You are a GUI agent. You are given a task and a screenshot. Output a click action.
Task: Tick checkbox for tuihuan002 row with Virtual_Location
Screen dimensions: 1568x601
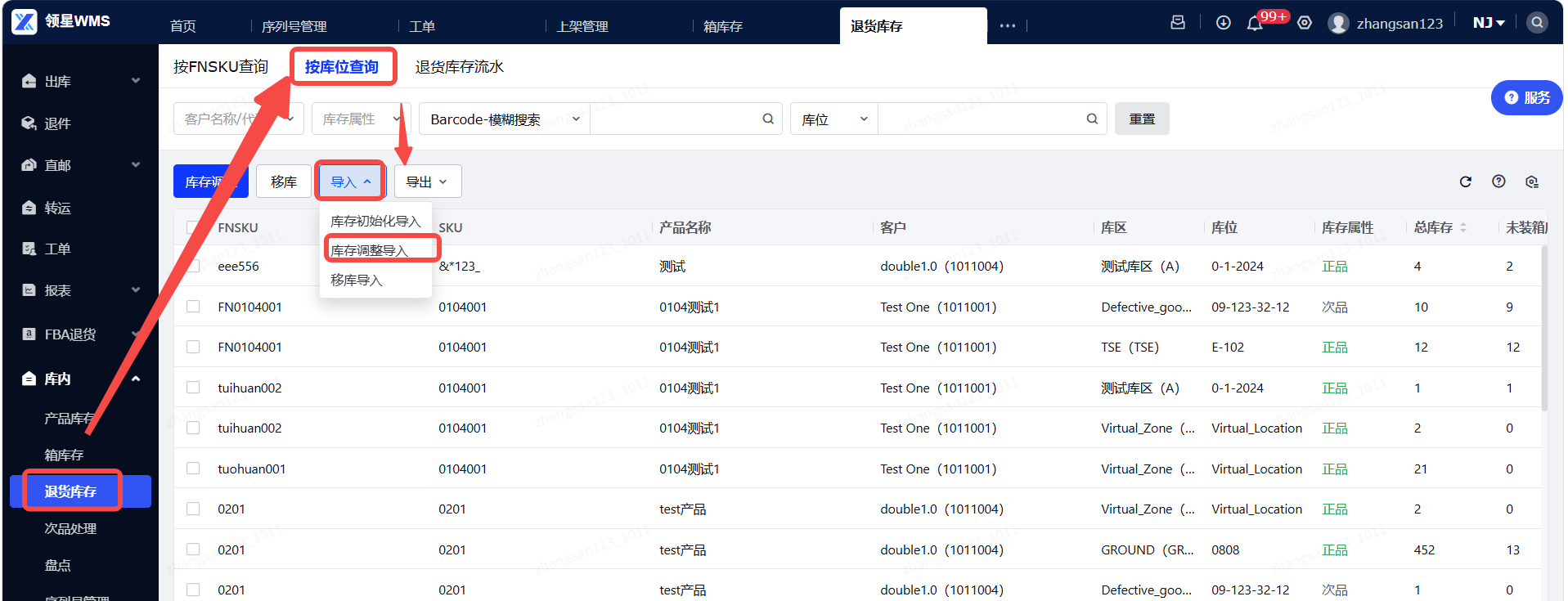tap(193, 428)
